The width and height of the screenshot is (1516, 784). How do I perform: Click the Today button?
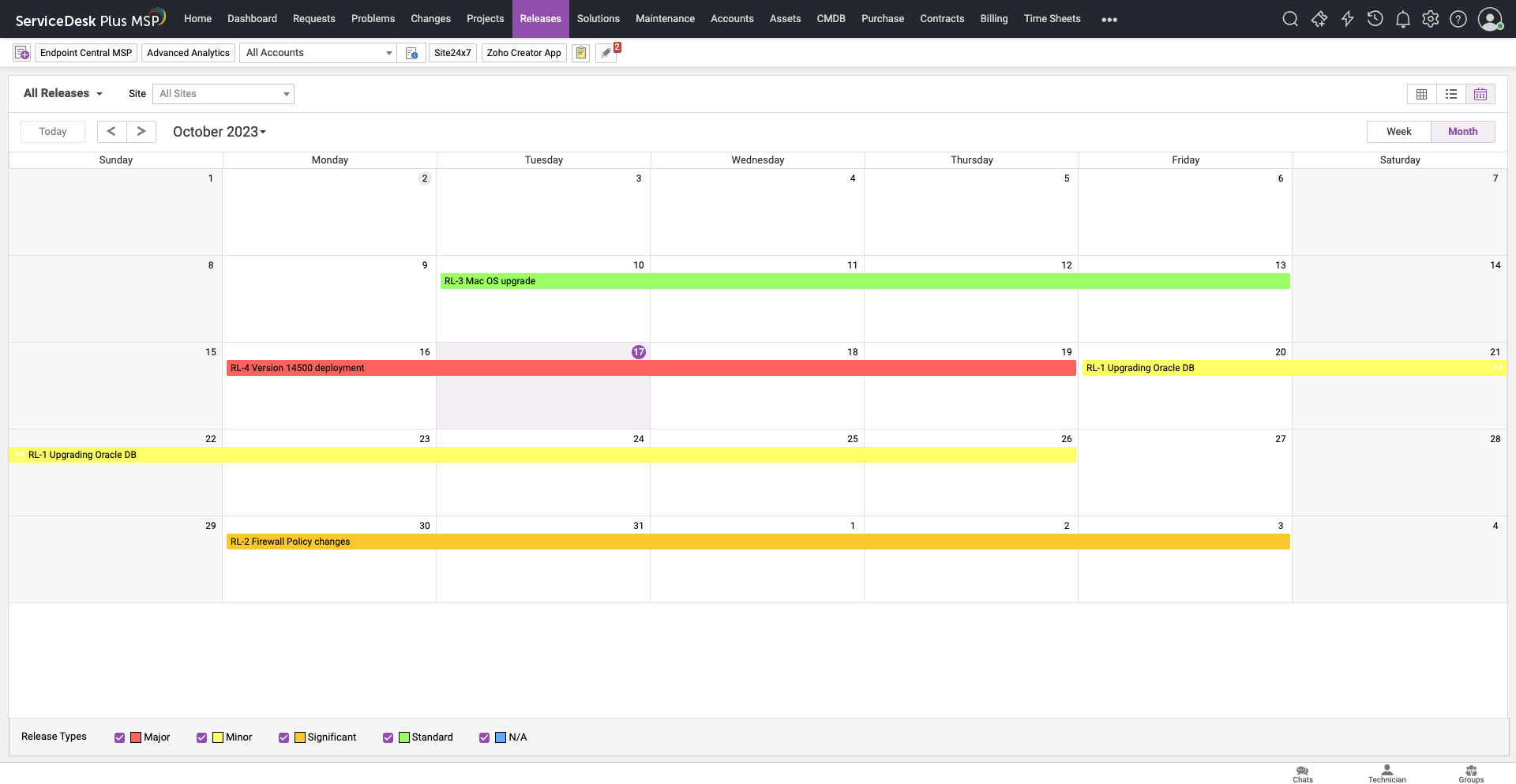point(52,131)
